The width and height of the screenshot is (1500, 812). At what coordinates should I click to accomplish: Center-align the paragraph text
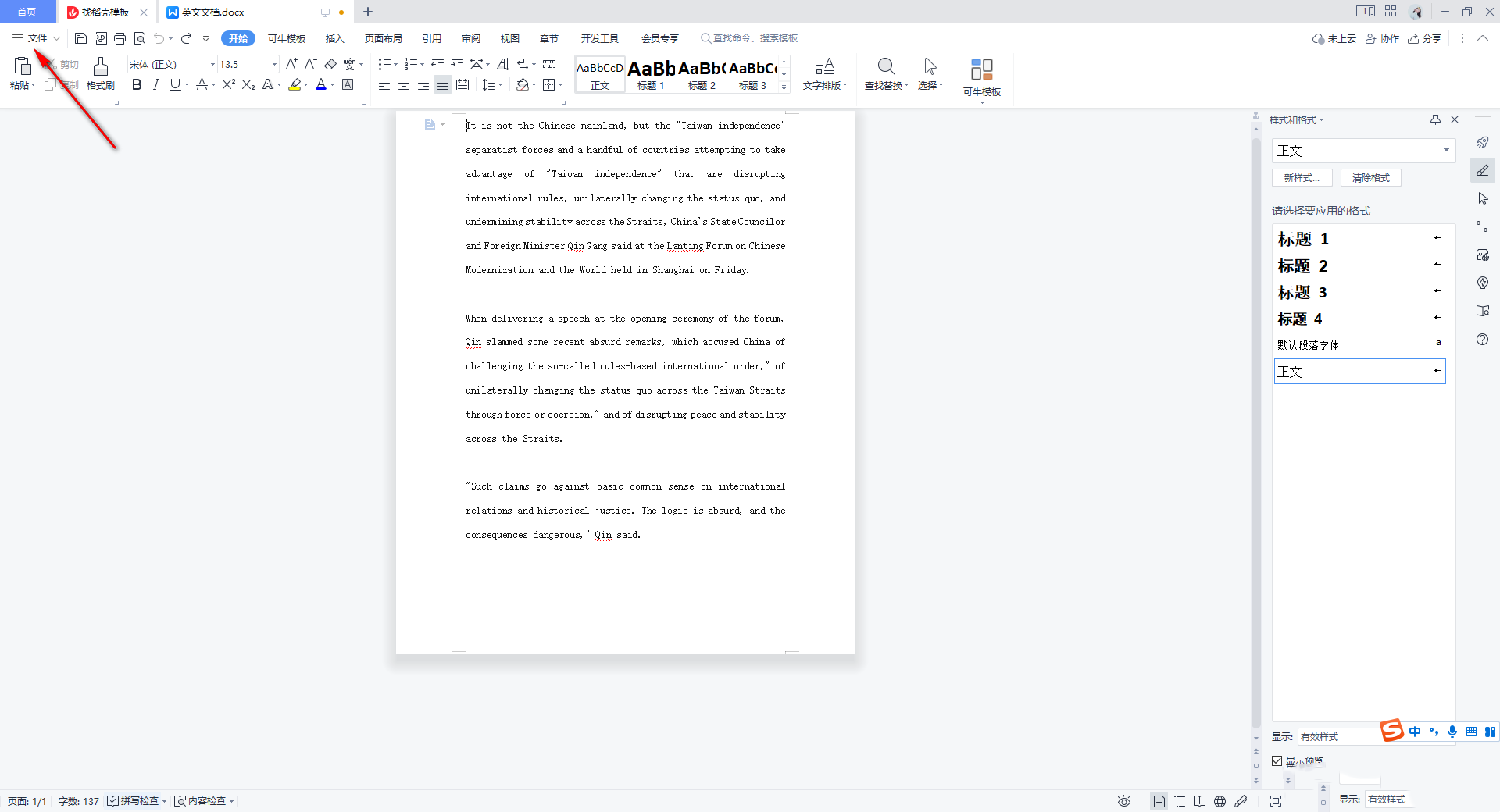pos(404,85)
